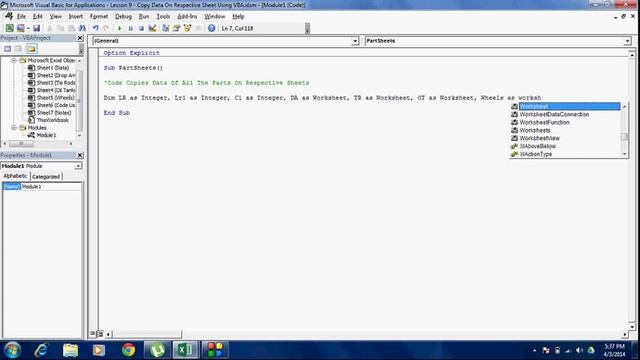Select Sheet4 (Oil Tank) in project tree

pos(56,90)
